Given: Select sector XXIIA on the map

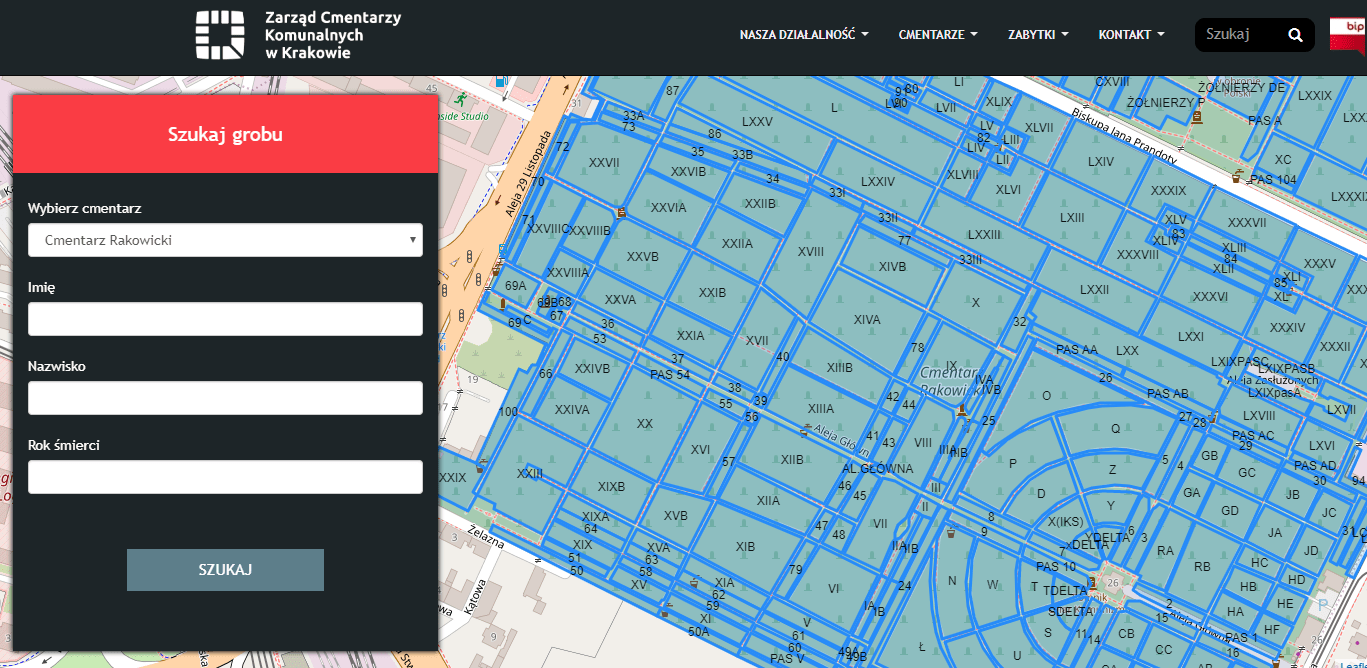Looking at the screenshot, I should pyautogui.click(x=737, y=244).
